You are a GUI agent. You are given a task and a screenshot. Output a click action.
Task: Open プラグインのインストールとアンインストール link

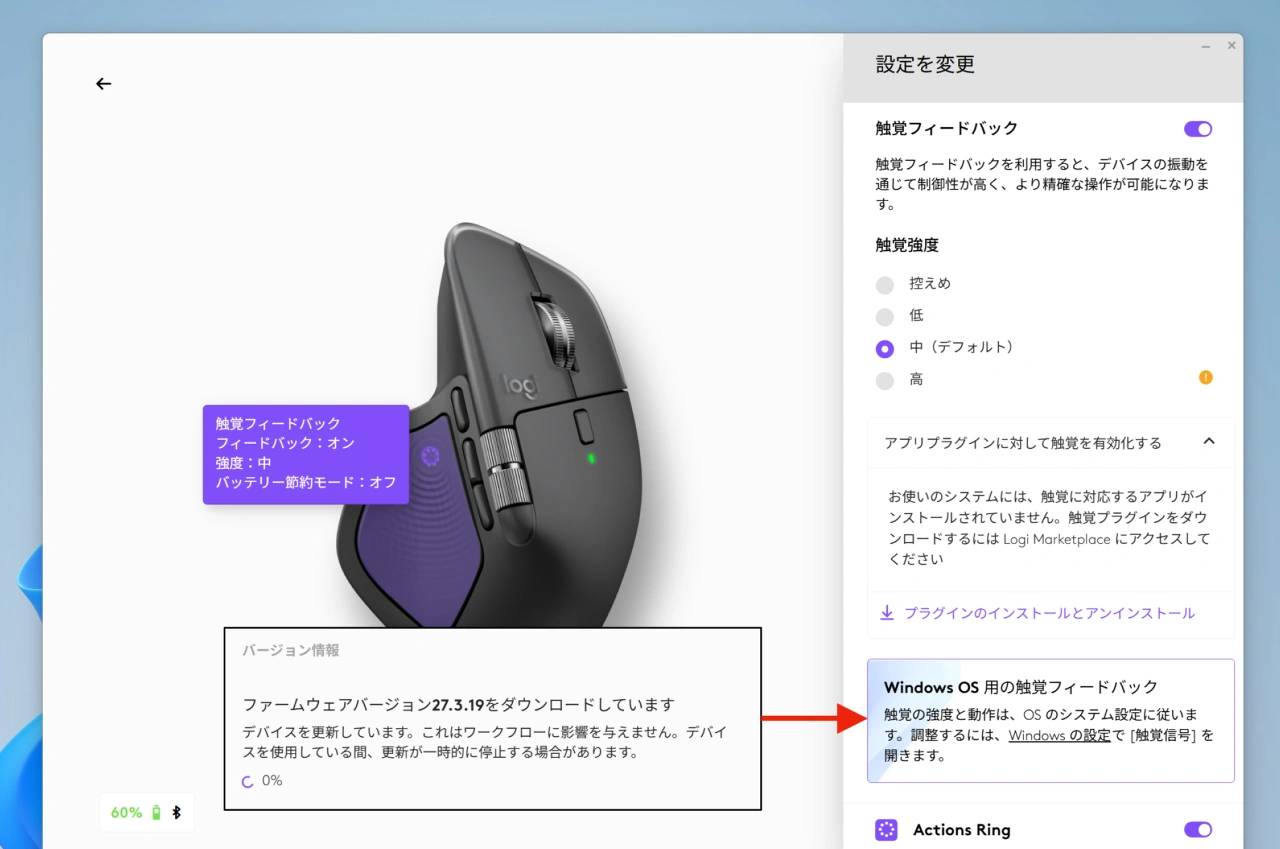pos(1049,613)
